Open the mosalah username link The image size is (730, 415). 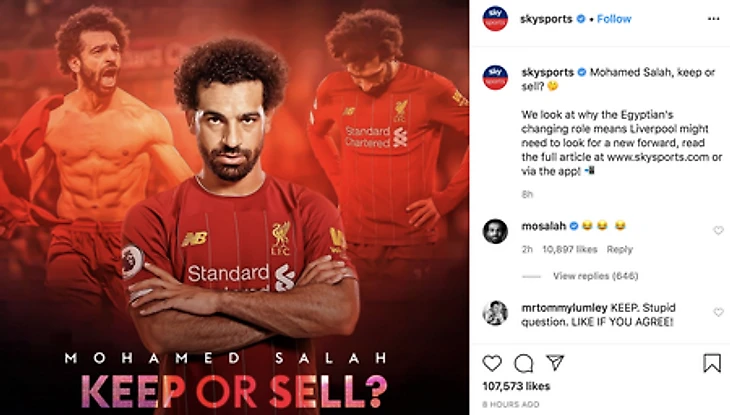click(x=544, y=226)
